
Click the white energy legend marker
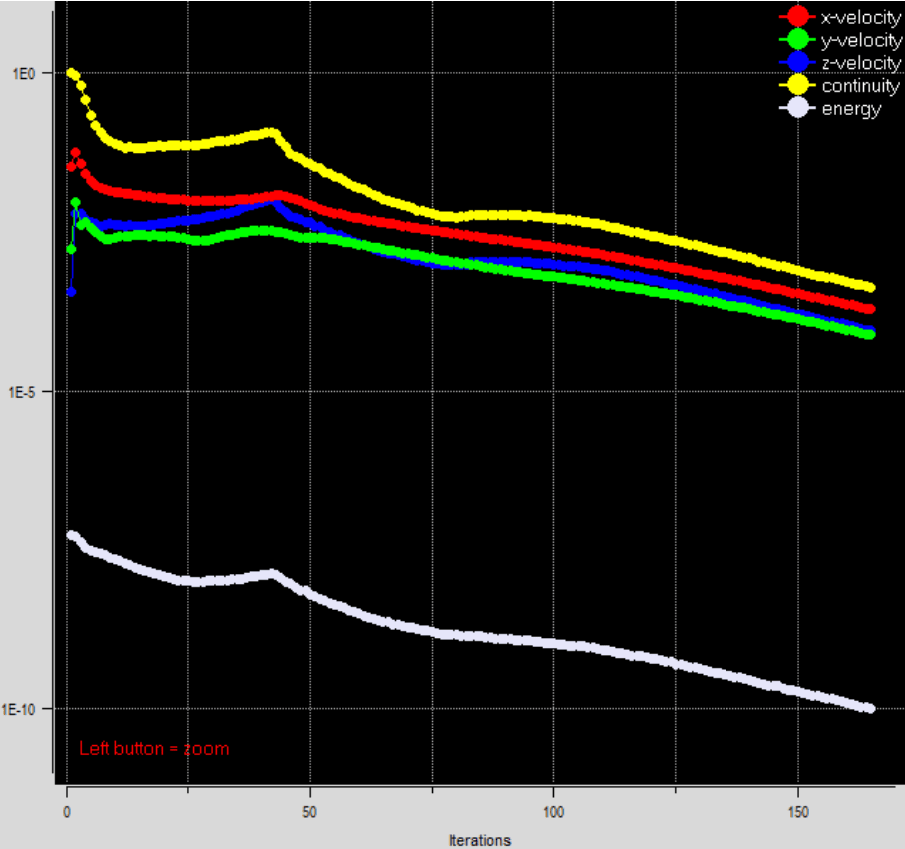[x=797, y=109]
